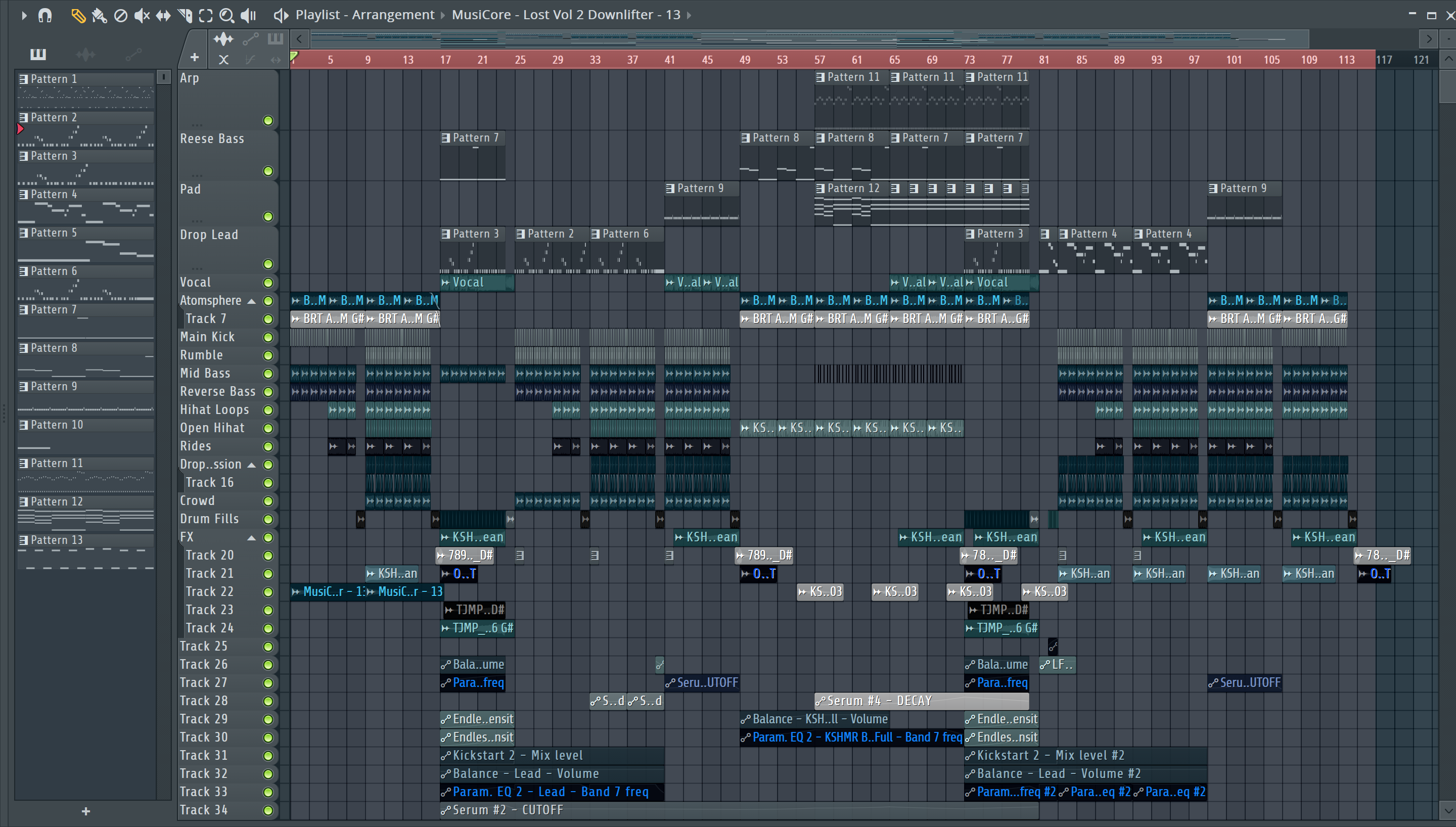
Task: Select the Mid Bass track label
Action: (205, 374)
